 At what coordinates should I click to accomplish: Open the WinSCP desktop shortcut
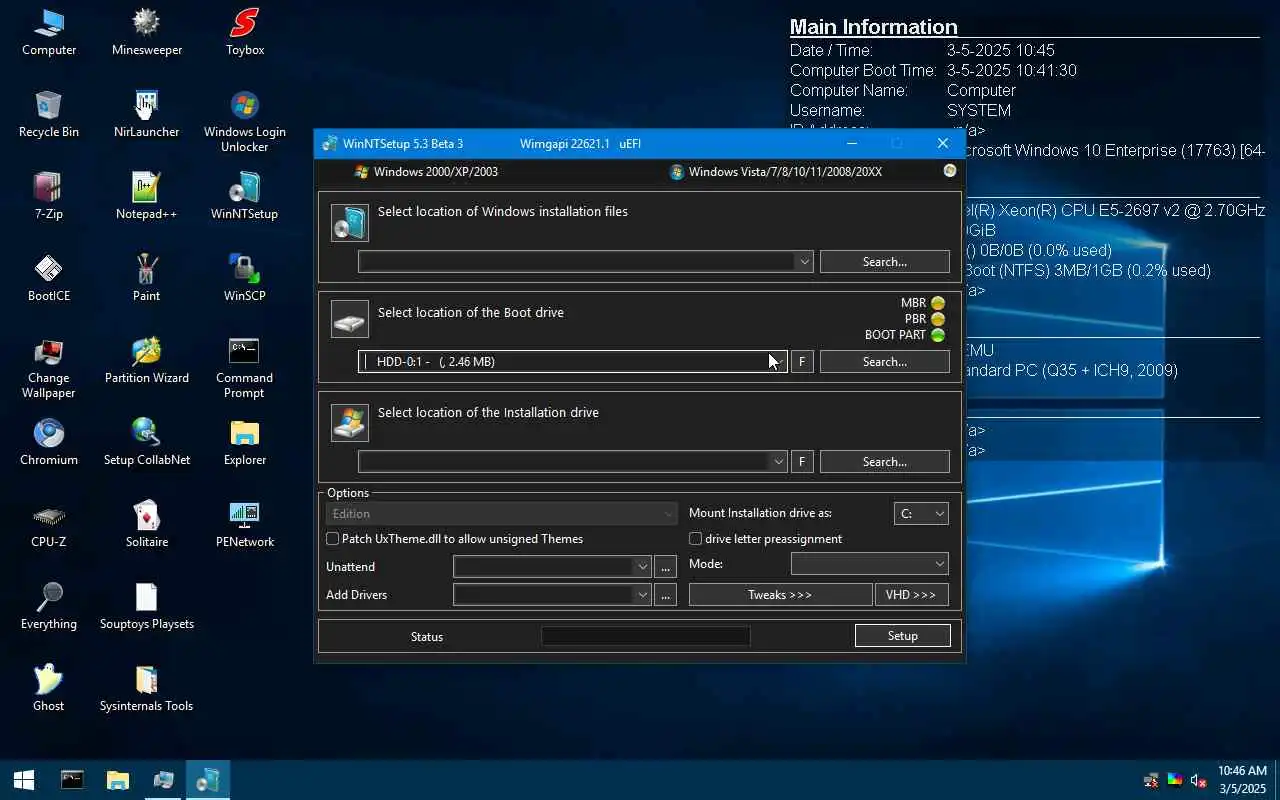click(x=244, y=278)
